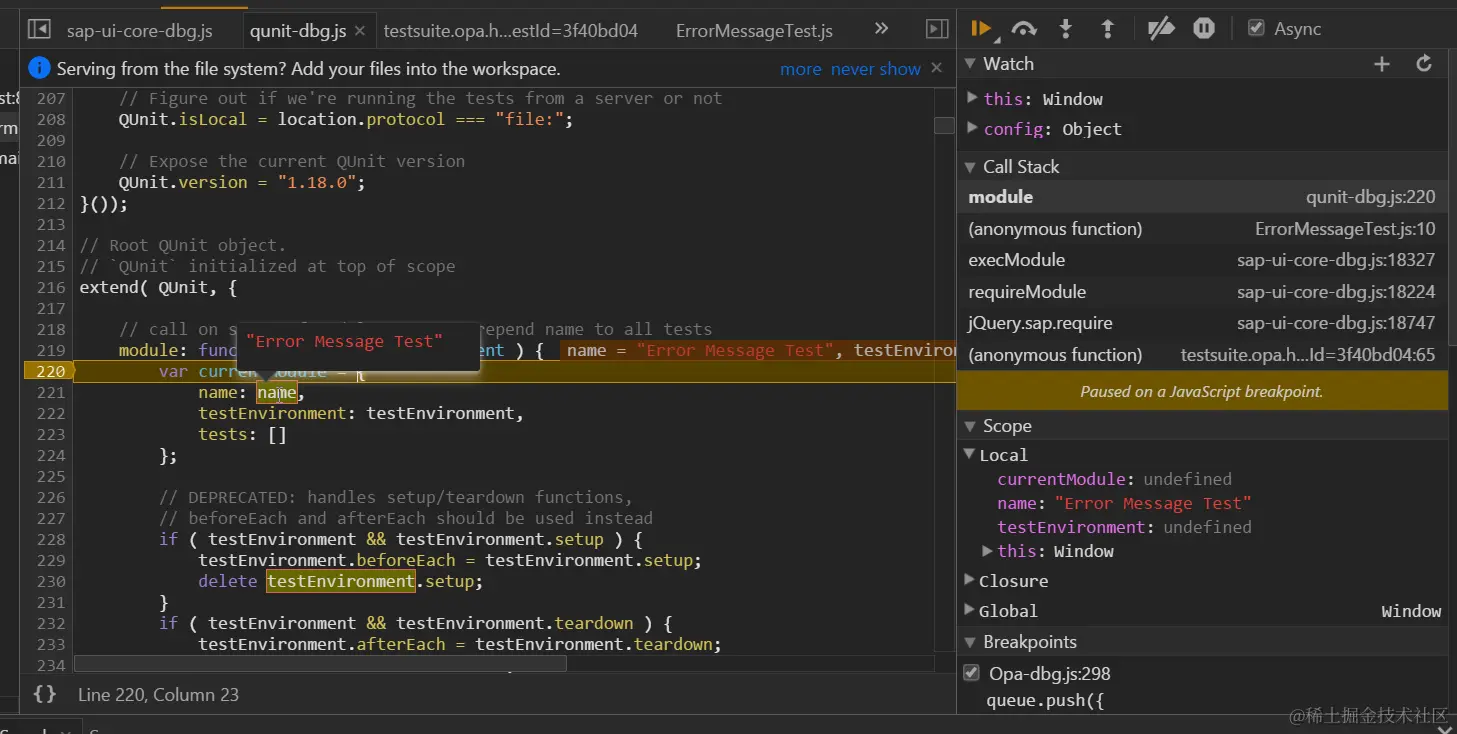
Task: Select the qunit-dbg.js tab
Action: tap(298, 30)
